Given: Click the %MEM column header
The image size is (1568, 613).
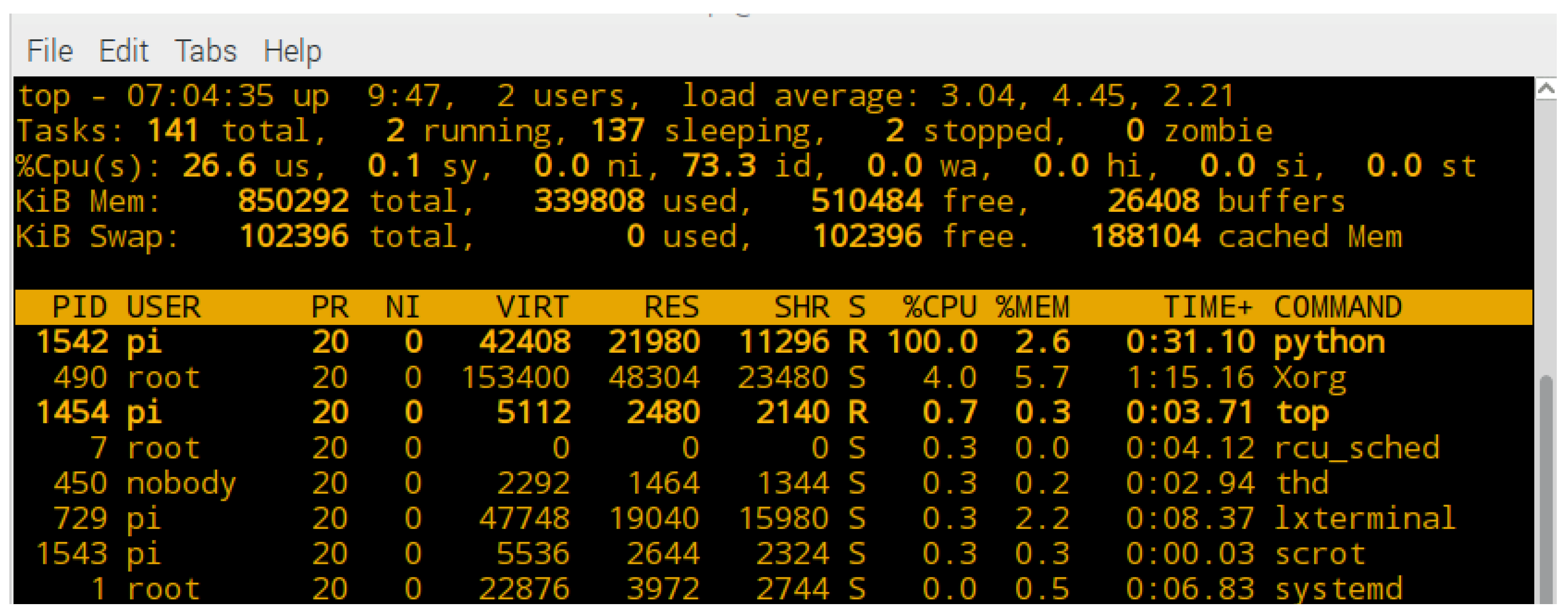Looking at the screenshot, I should click(1033, 307).
